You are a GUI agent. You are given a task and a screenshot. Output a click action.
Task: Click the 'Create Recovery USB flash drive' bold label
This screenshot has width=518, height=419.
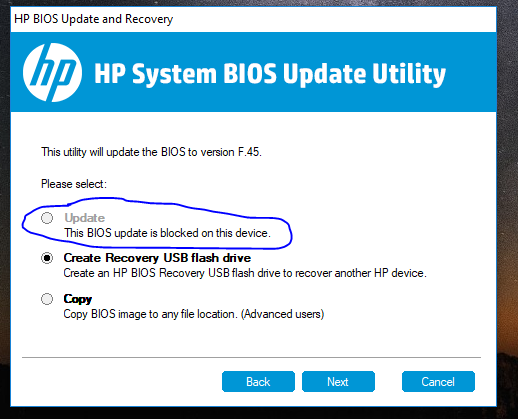point(157,258)
